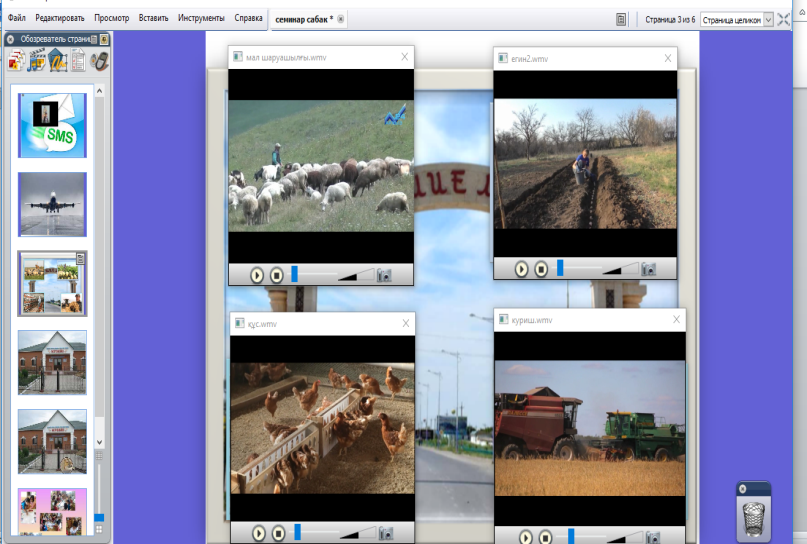807x544 pixels.
Task: Click the мал шаруашылығы.wmv title icon
Action: pos(238,57)
